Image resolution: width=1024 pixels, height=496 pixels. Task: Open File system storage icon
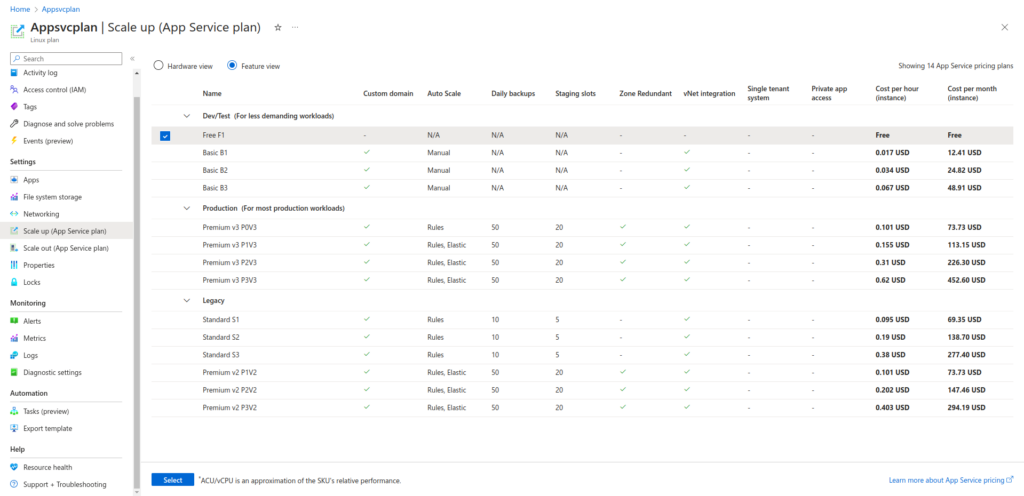pyautogui.click(x=15, y=197)
